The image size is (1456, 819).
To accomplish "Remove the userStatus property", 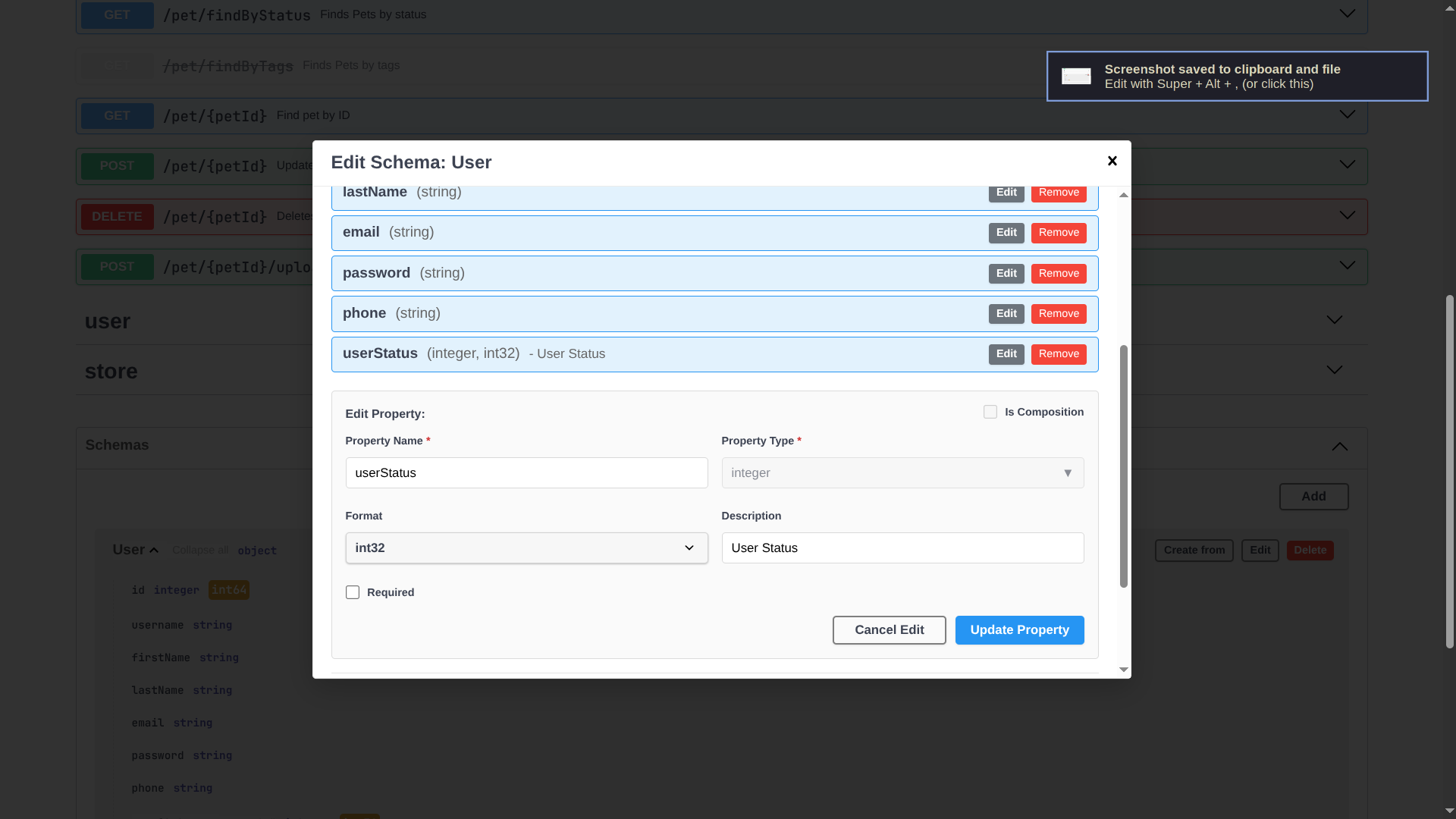I will [1059, 354].
